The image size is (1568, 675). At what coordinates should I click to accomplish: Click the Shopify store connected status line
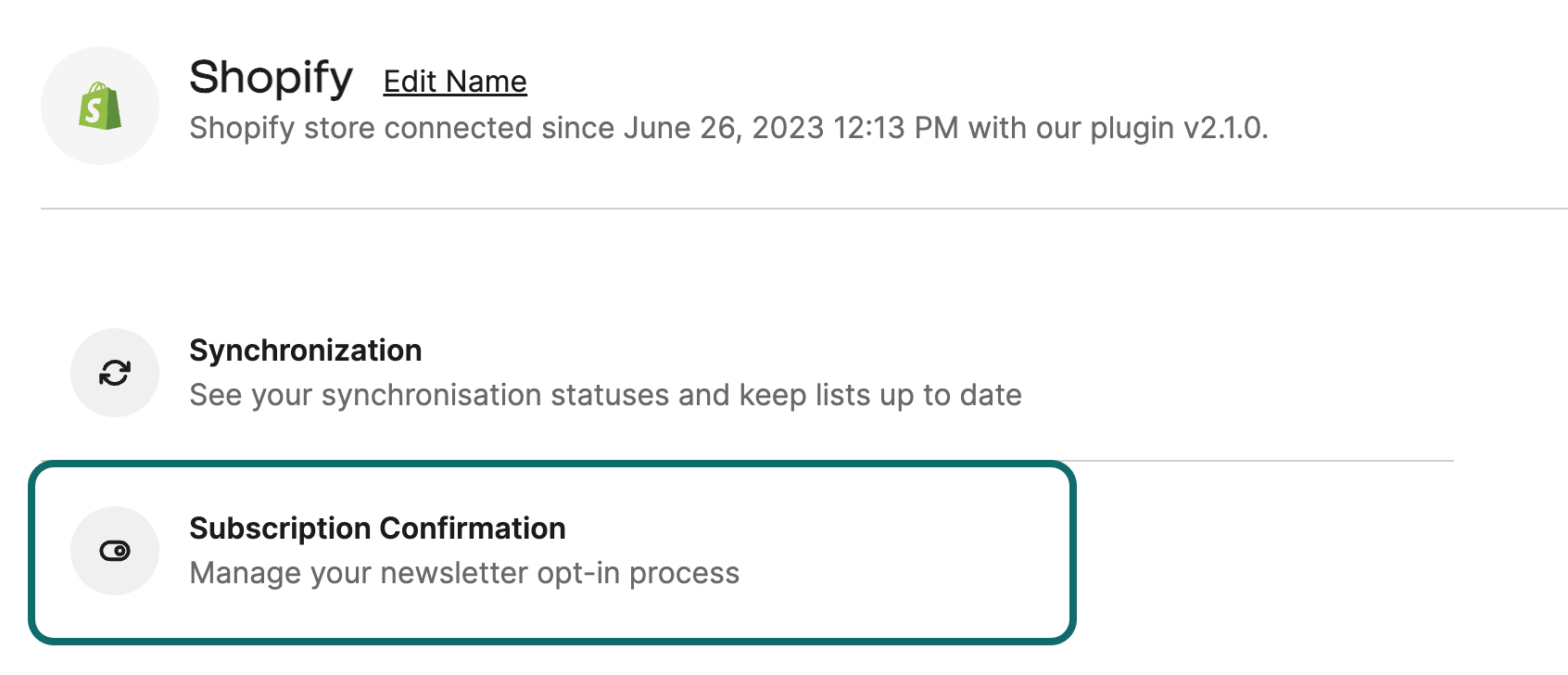coord(728,128)
